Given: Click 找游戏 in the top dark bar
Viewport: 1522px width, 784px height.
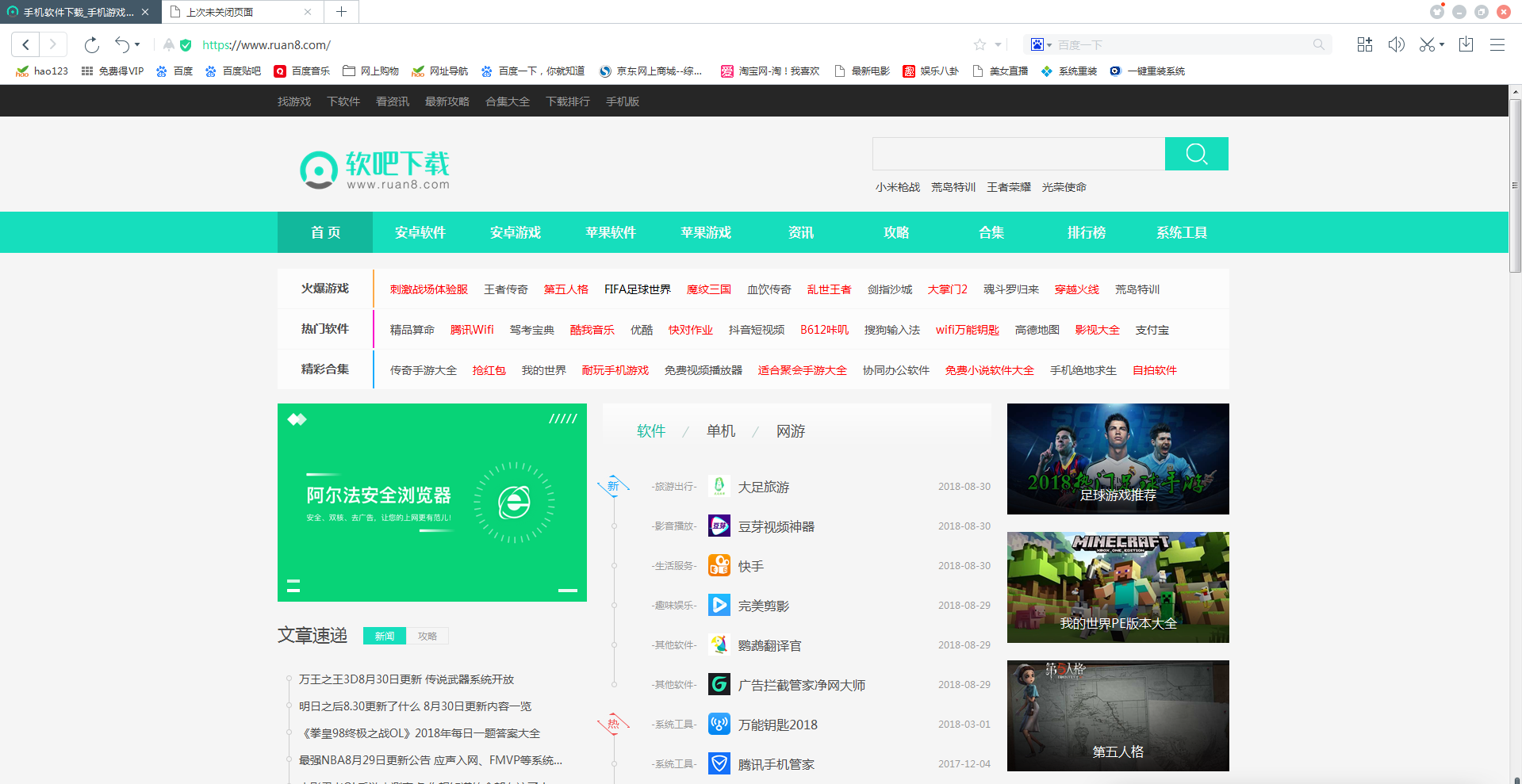Looking at the screenshot, I should tap(294, 101).
